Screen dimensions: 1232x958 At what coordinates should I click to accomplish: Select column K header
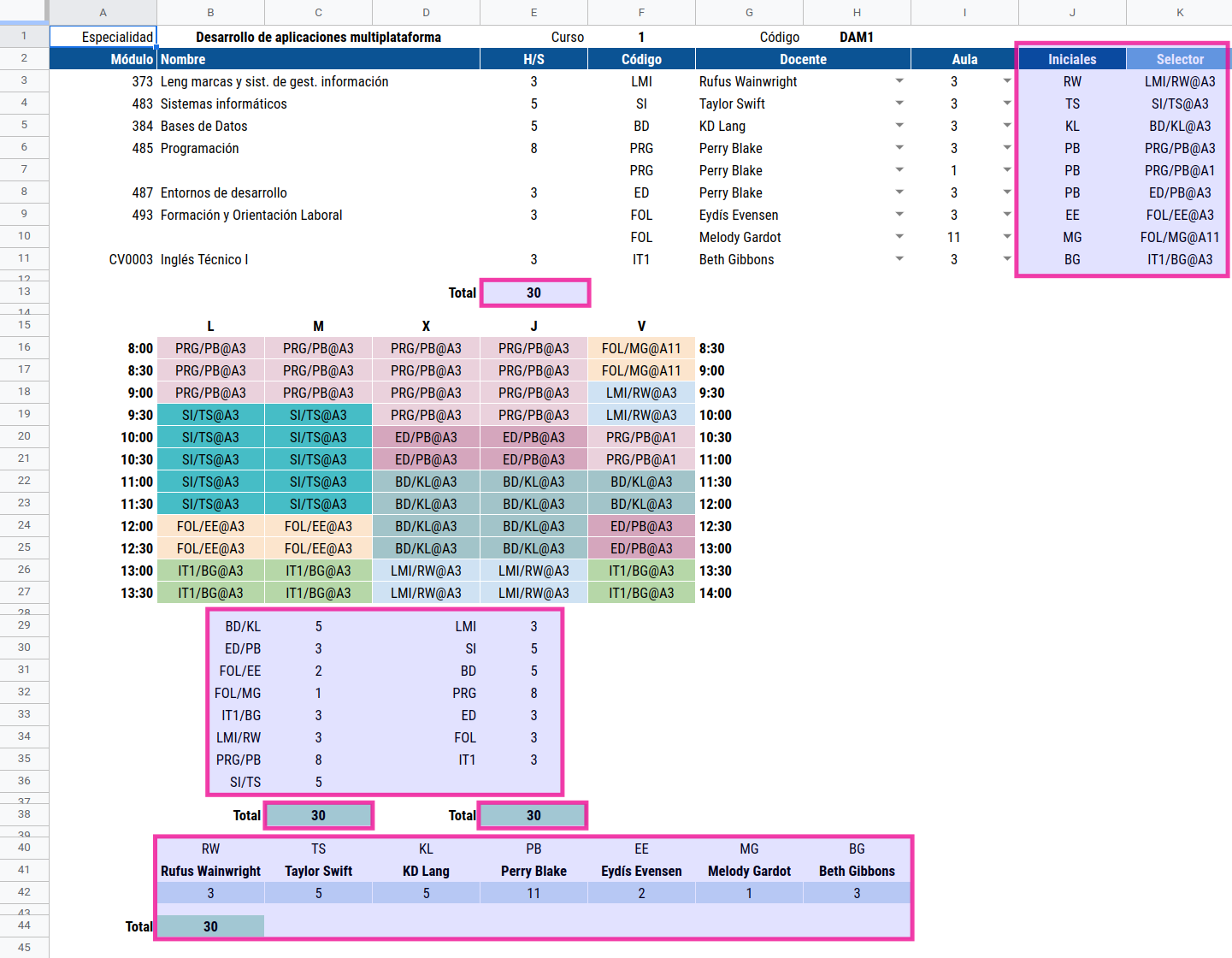(x=1180, y=12)
